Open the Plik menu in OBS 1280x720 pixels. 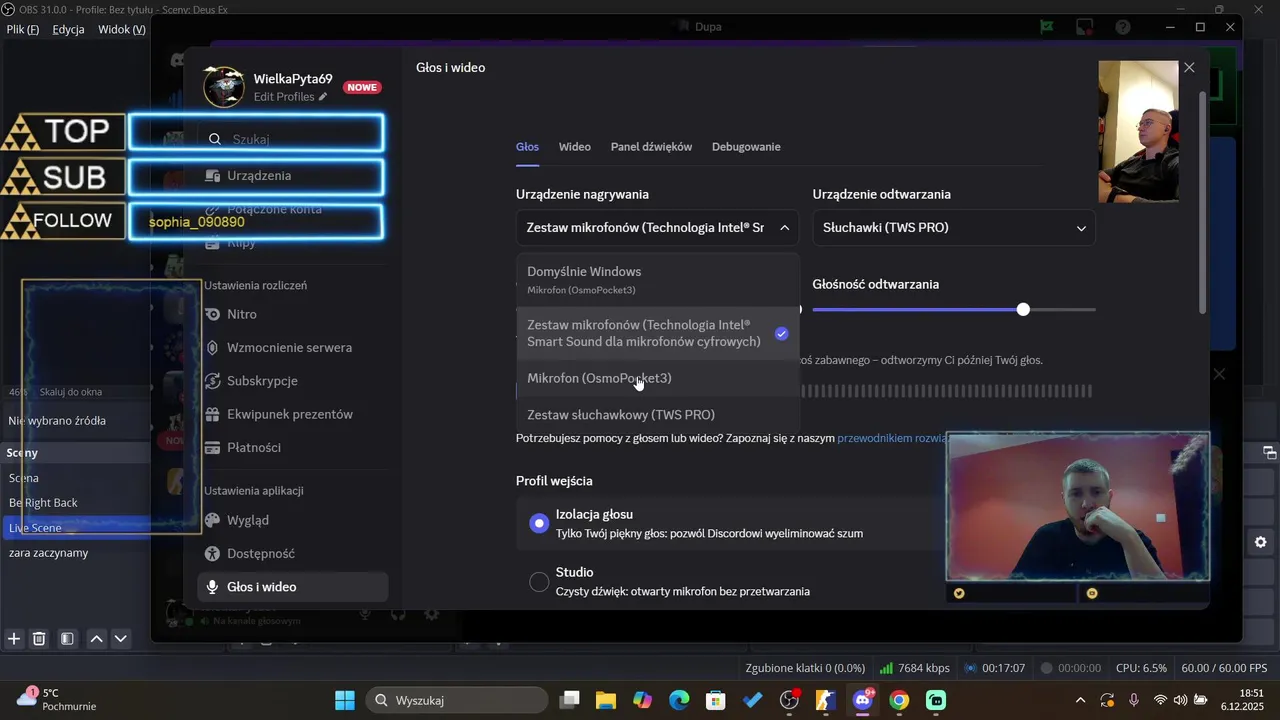click(x=22, y=29)
